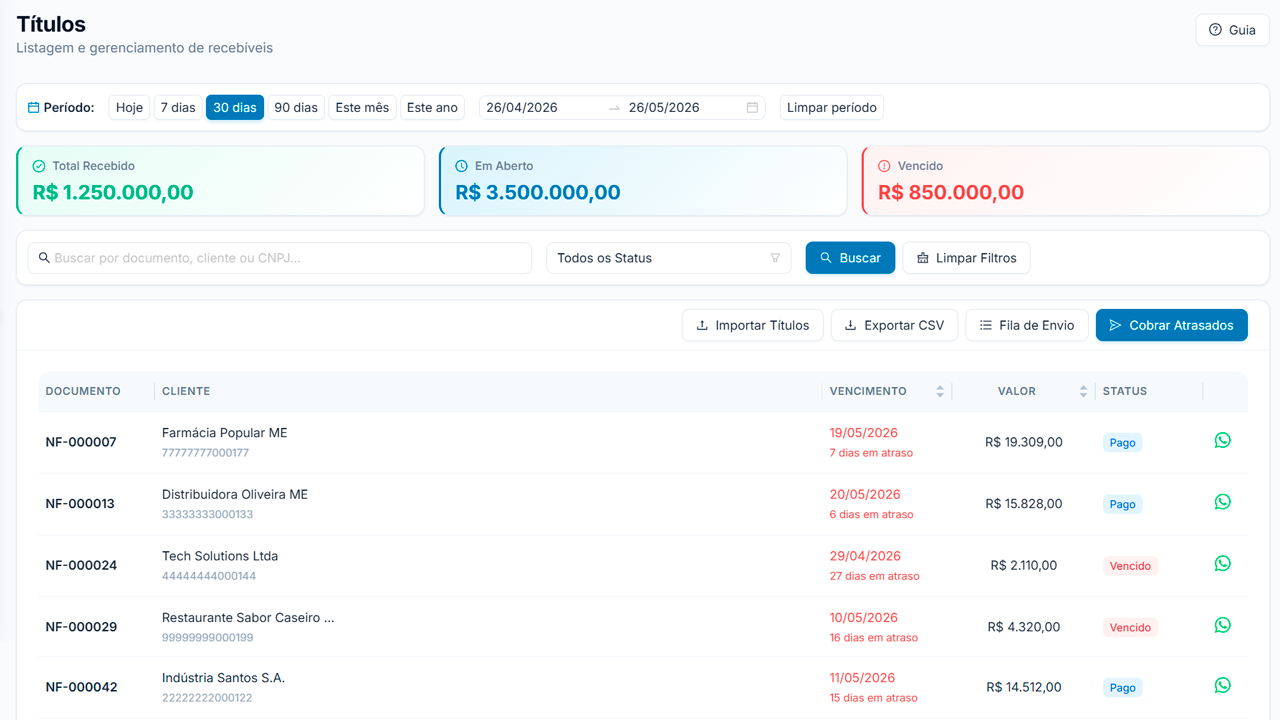Click value R$ 19.309,00

1023,442
